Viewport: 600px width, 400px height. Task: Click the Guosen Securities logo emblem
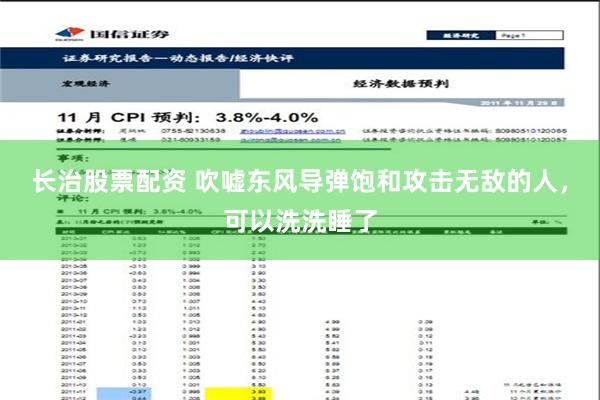coord(70,34)
